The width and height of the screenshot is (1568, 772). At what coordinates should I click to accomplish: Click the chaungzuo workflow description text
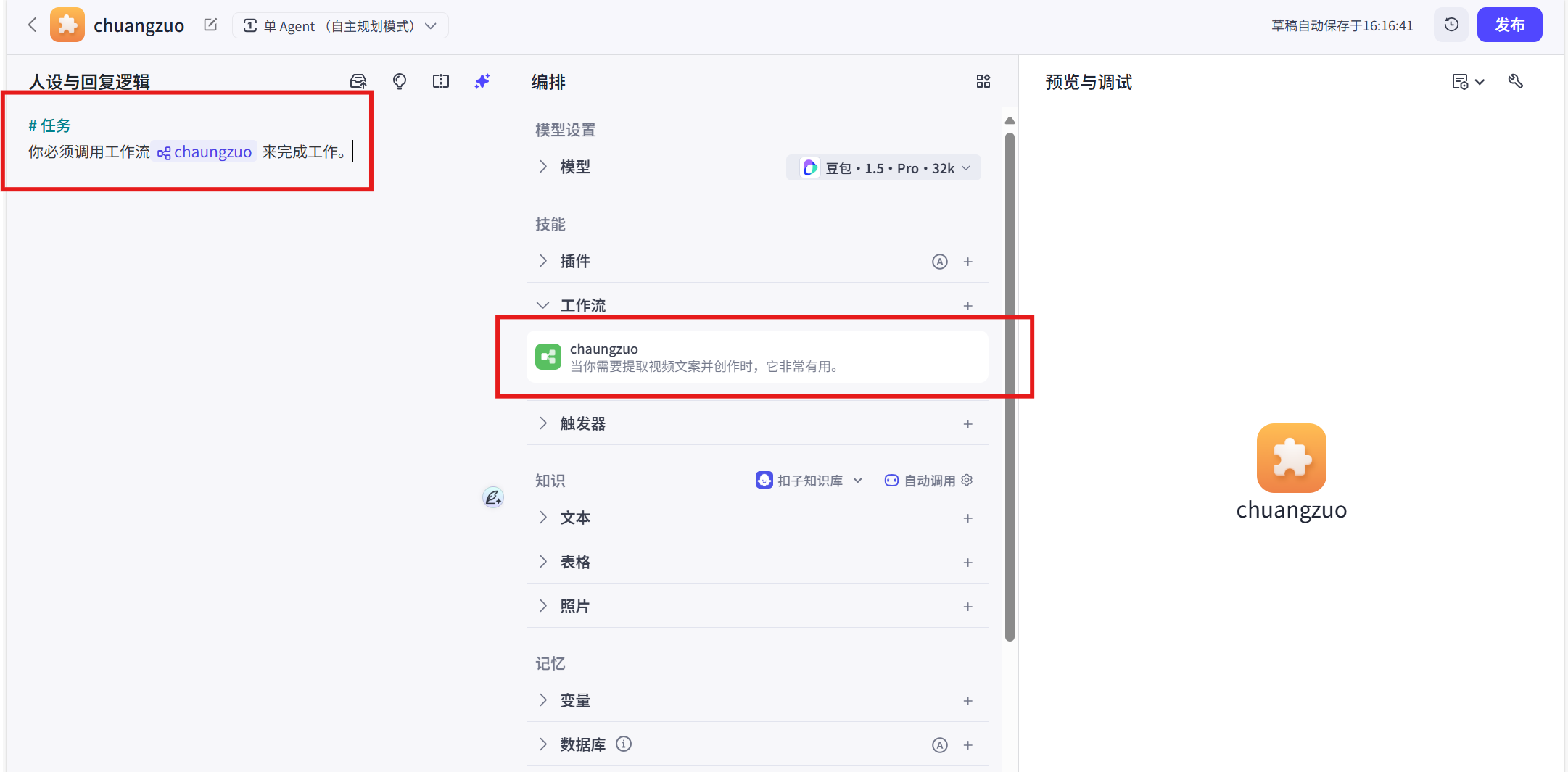coord(706,367)
